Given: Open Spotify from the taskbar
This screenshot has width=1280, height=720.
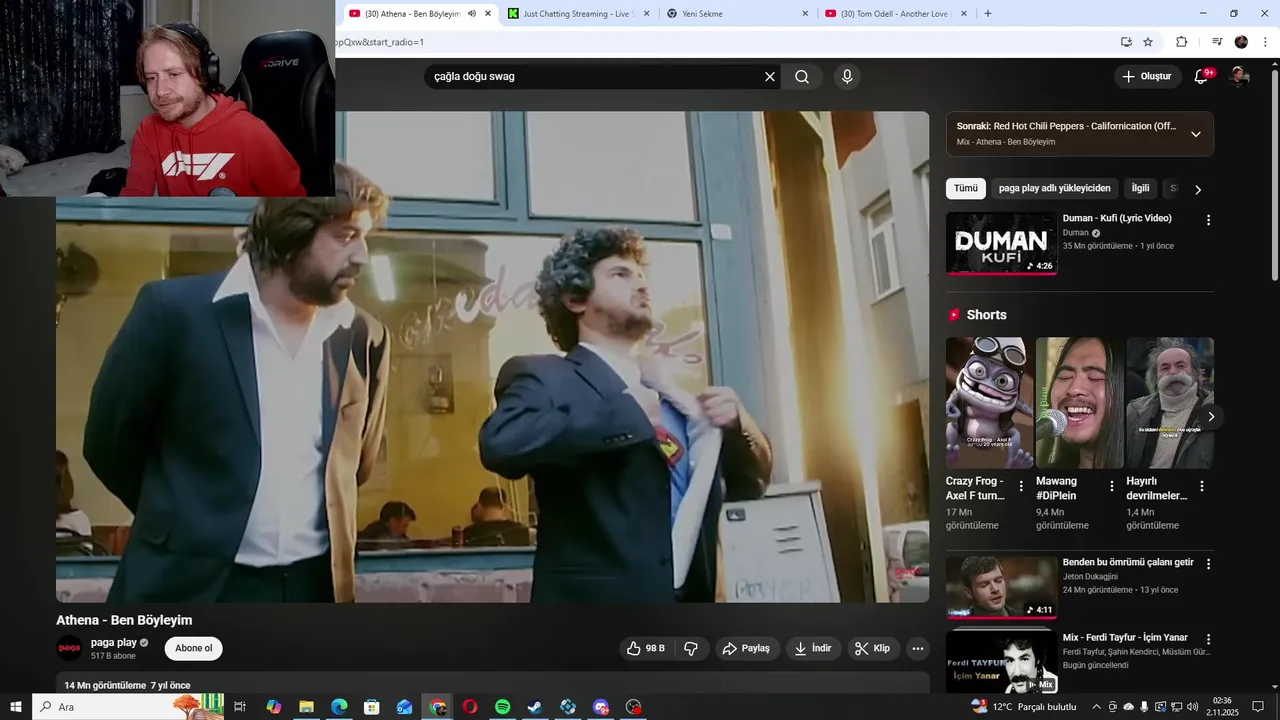Looking at the screenshot, I should click(x=503, y=707).
